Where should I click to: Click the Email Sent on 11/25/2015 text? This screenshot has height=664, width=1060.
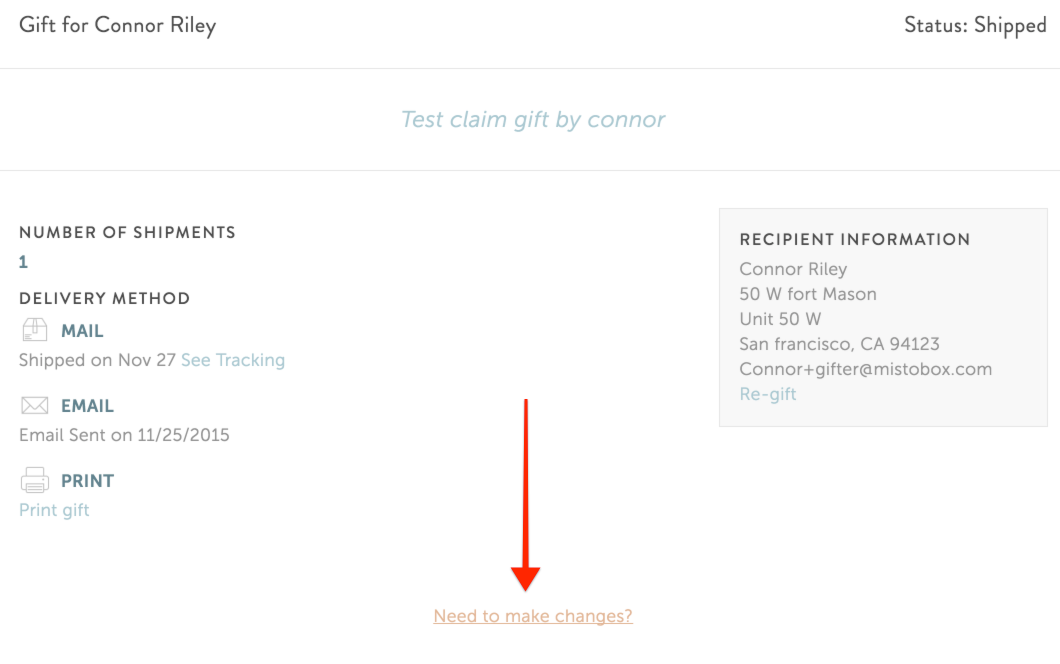[x=124, y=435]
